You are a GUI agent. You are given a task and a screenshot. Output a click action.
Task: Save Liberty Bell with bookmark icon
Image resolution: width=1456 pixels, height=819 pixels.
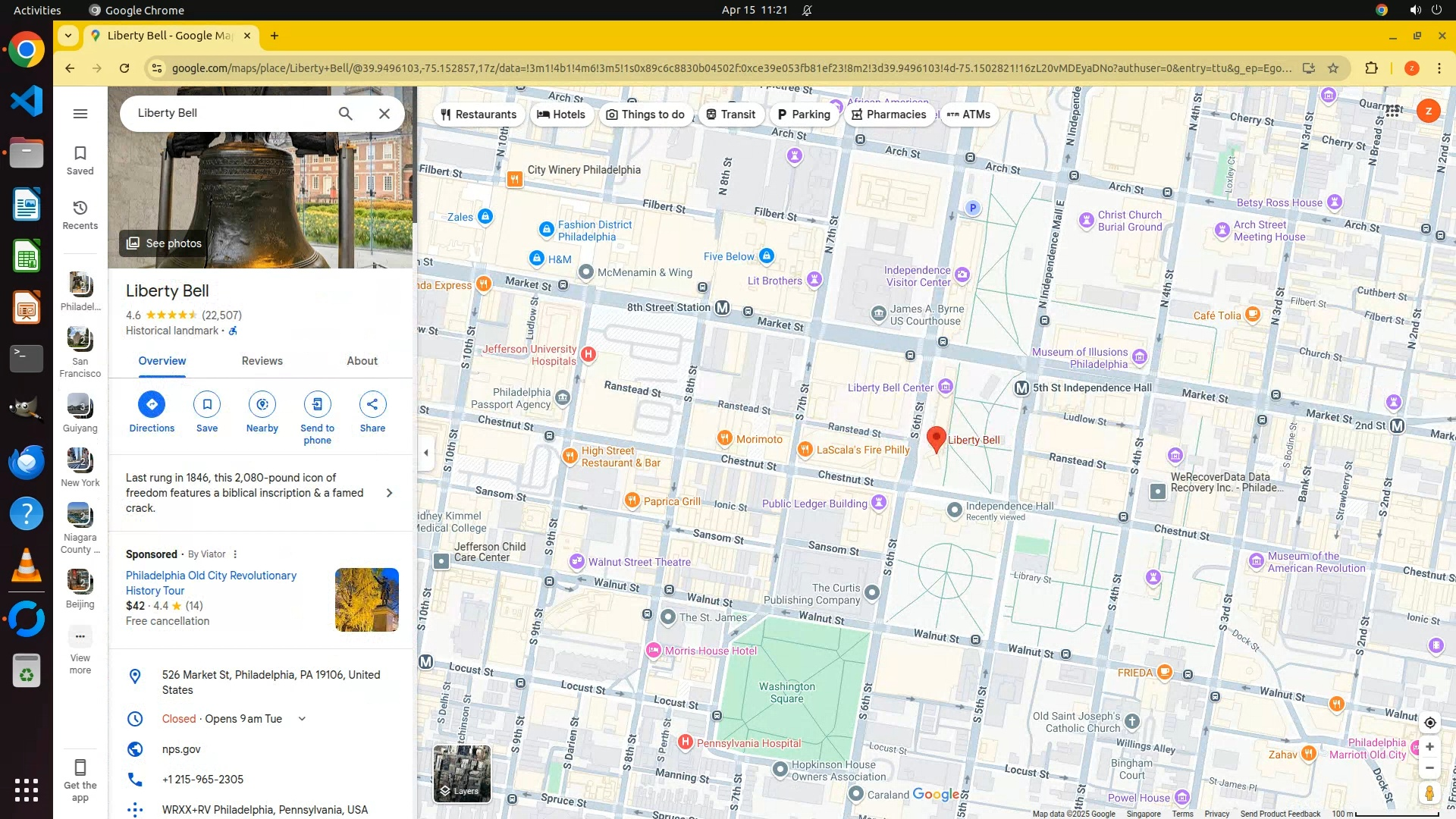[x=207, y=404]
